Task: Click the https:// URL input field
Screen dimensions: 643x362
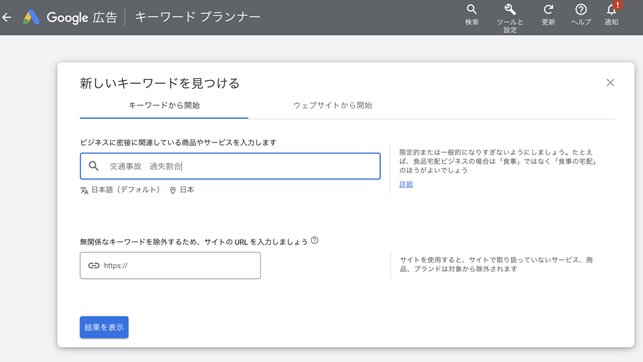Action: pos(170,266)
